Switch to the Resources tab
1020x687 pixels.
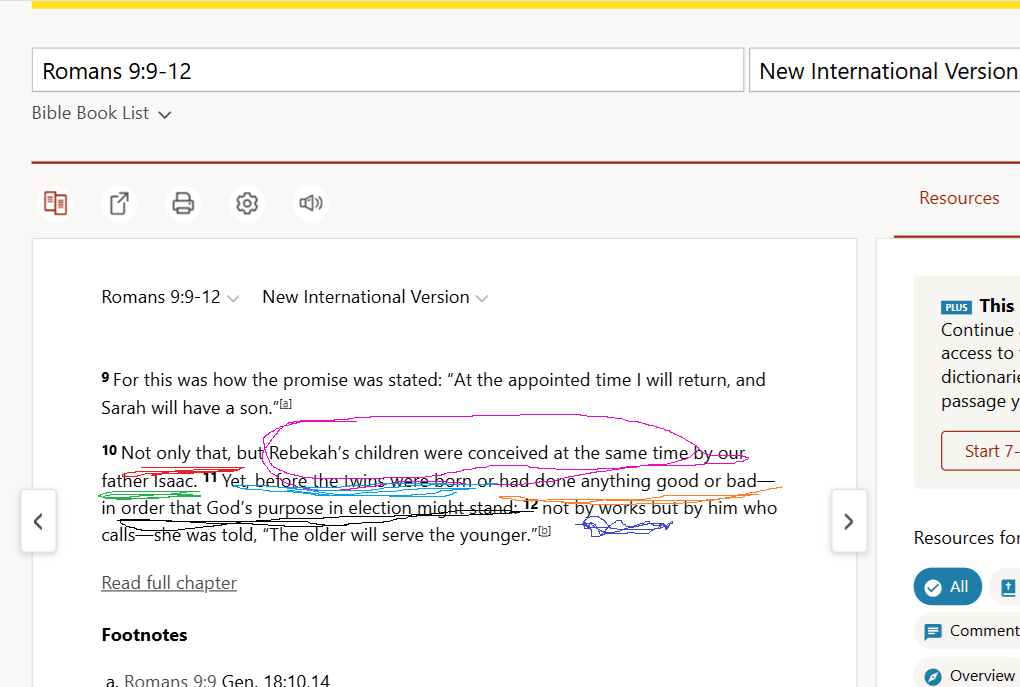click(958, 197)
